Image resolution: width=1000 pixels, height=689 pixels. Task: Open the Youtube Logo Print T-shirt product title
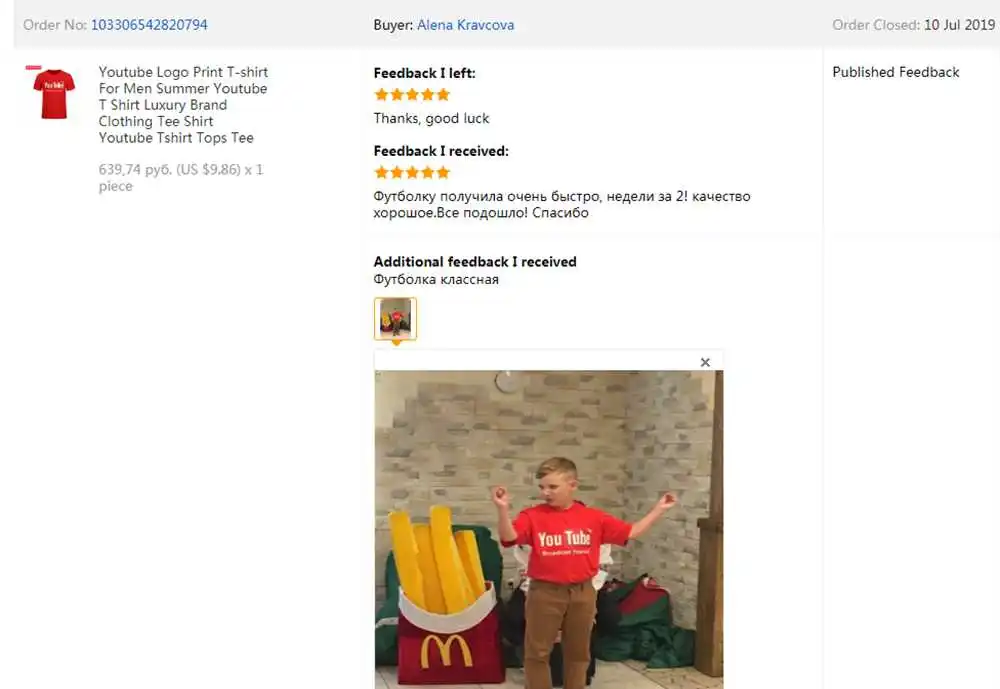coord(183,105)
